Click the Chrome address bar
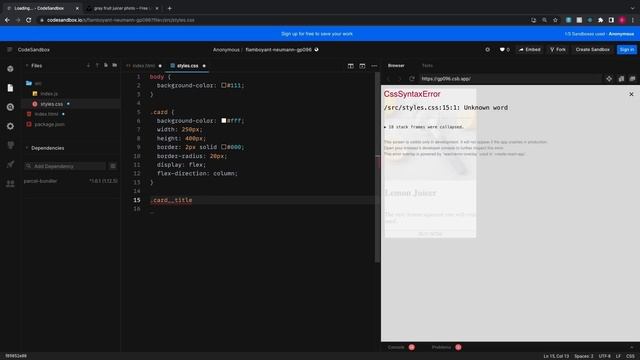 point(282,20)
